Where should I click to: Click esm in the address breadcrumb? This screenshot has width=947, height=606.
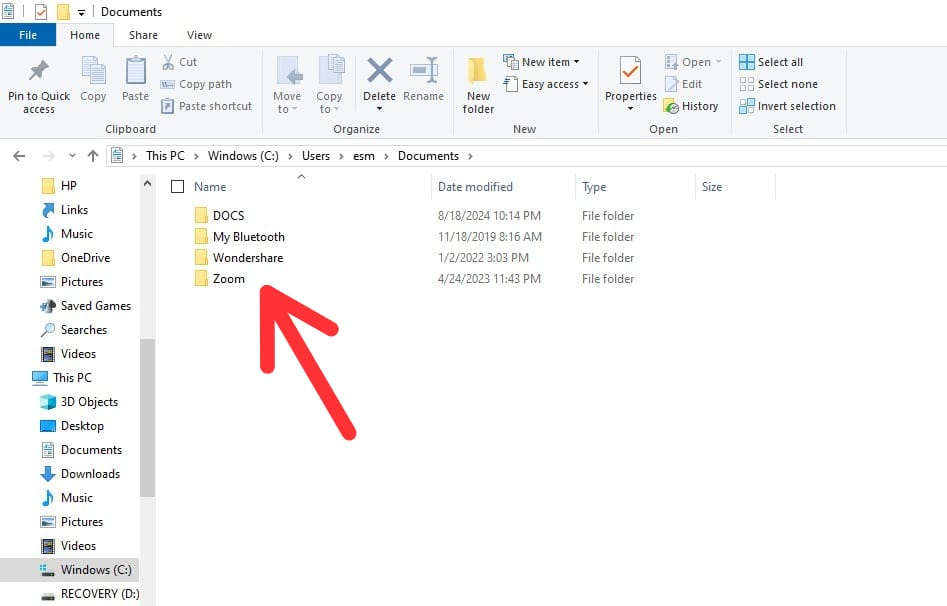(364, 156)
